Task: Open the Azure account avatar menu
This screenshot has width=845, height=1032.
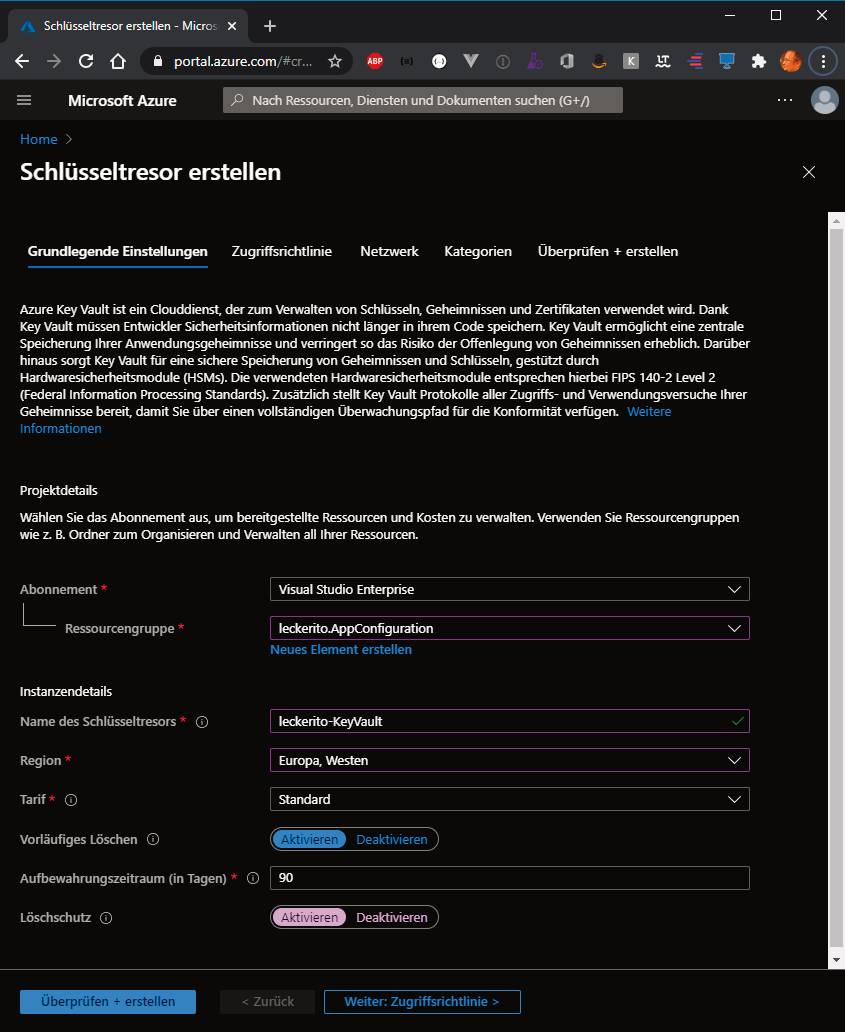Action: 824,100
